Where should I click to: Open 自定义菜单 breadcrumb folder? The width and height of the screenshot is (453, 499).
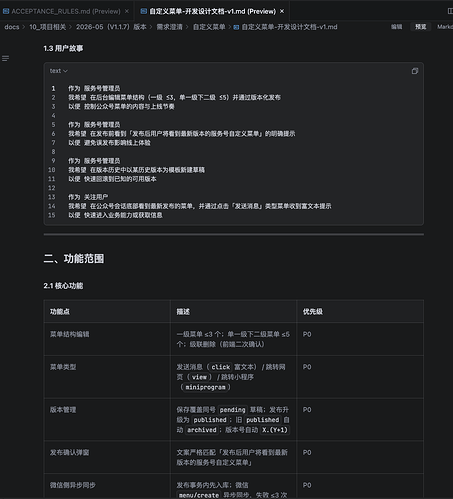click(209, 27)
